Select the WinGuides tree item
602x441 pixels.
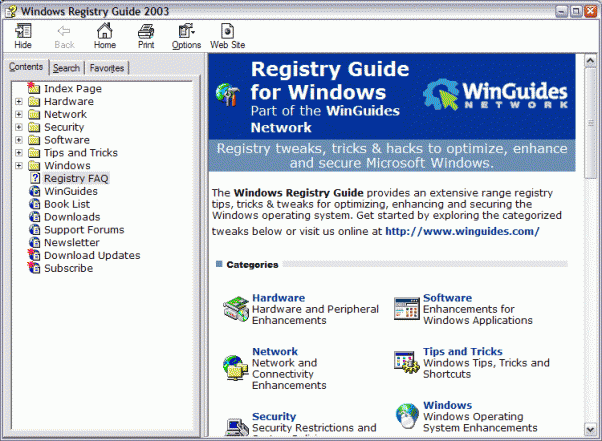tap(71, 191)
